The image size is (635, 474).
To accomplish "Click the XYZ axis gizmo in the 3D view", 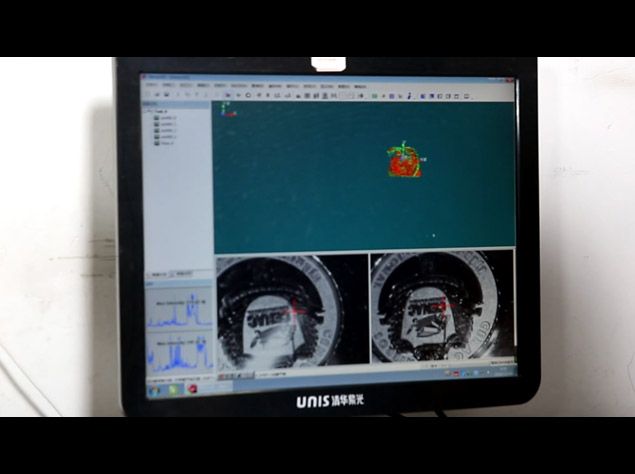I will (227, 108).
